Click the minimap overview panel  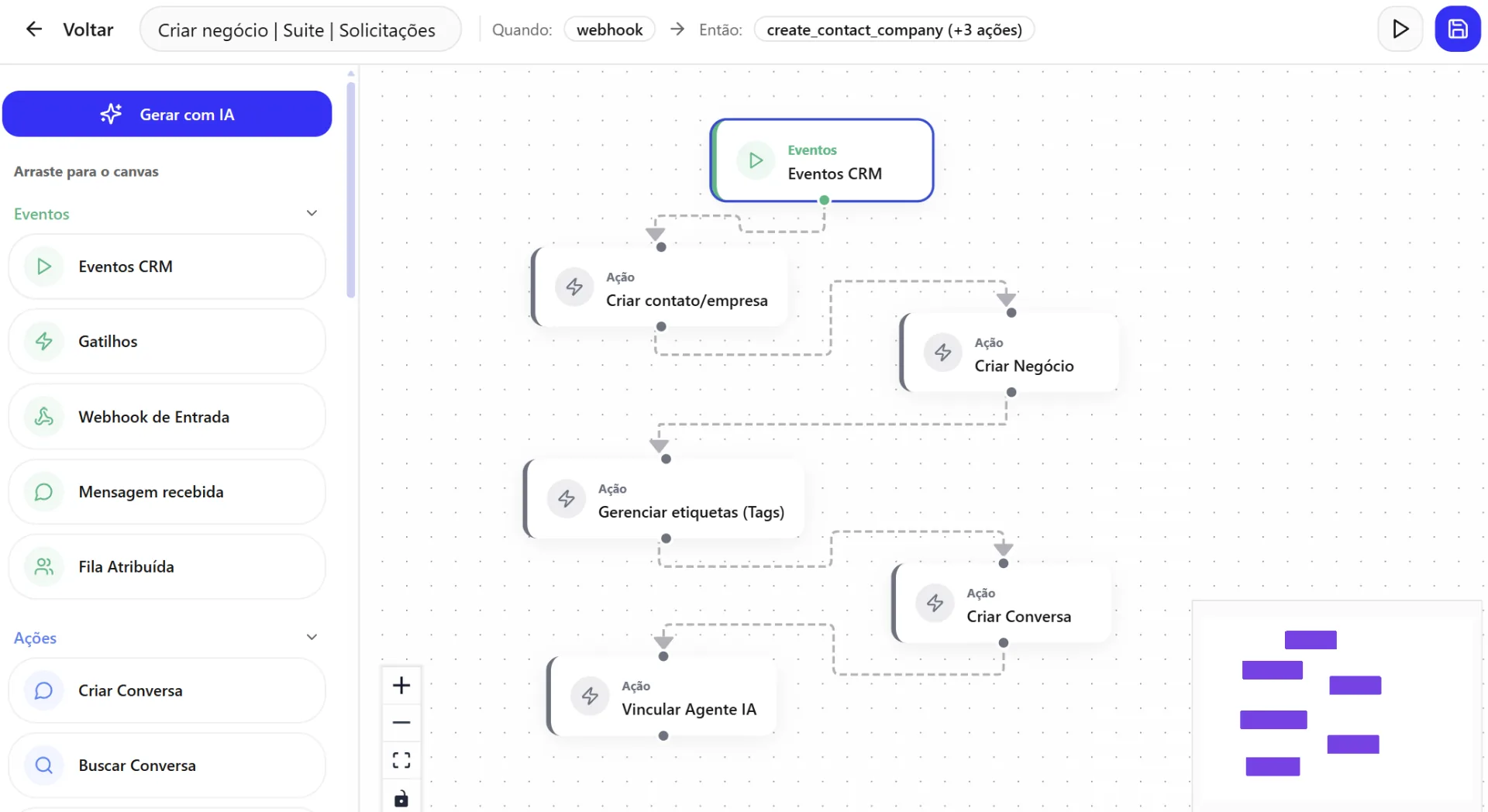tap(1336, 705)
